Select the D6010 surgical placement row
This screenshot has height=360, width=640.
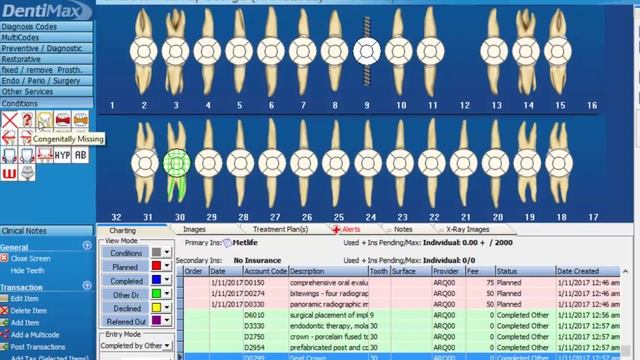pos(402,315)
